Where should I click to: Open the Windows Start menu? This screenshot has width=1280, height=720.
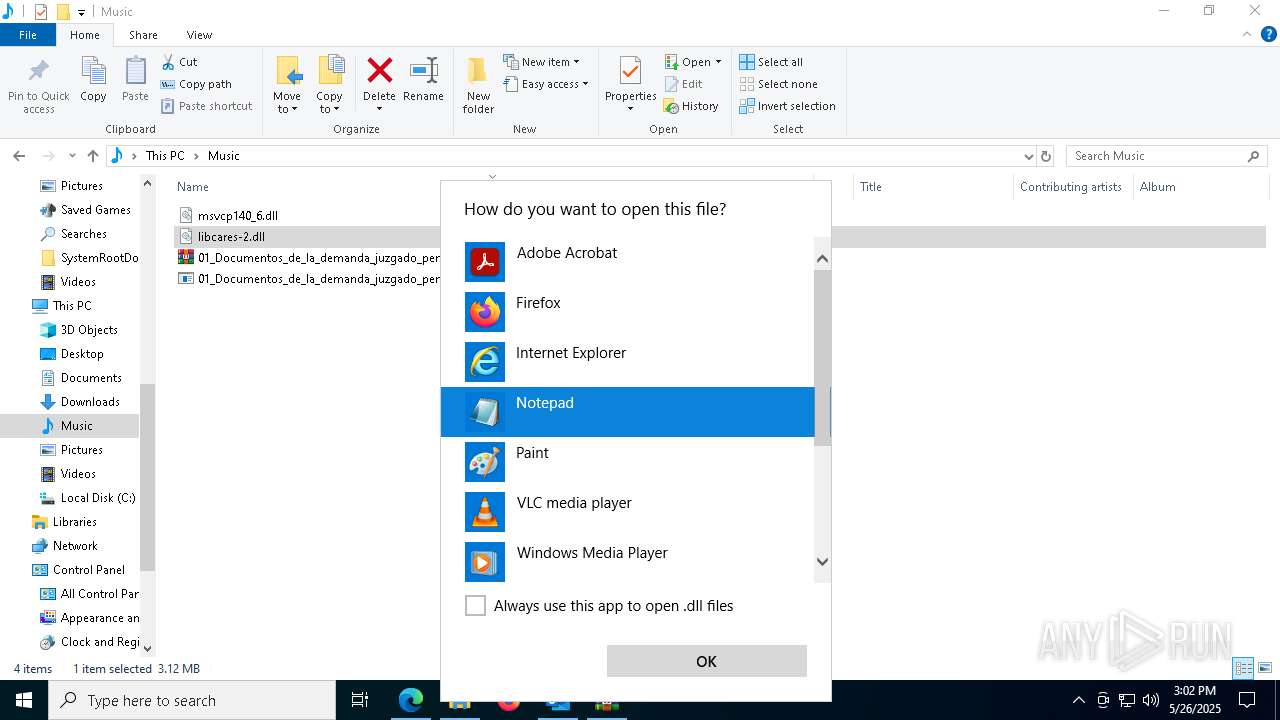tap(24, 700)
